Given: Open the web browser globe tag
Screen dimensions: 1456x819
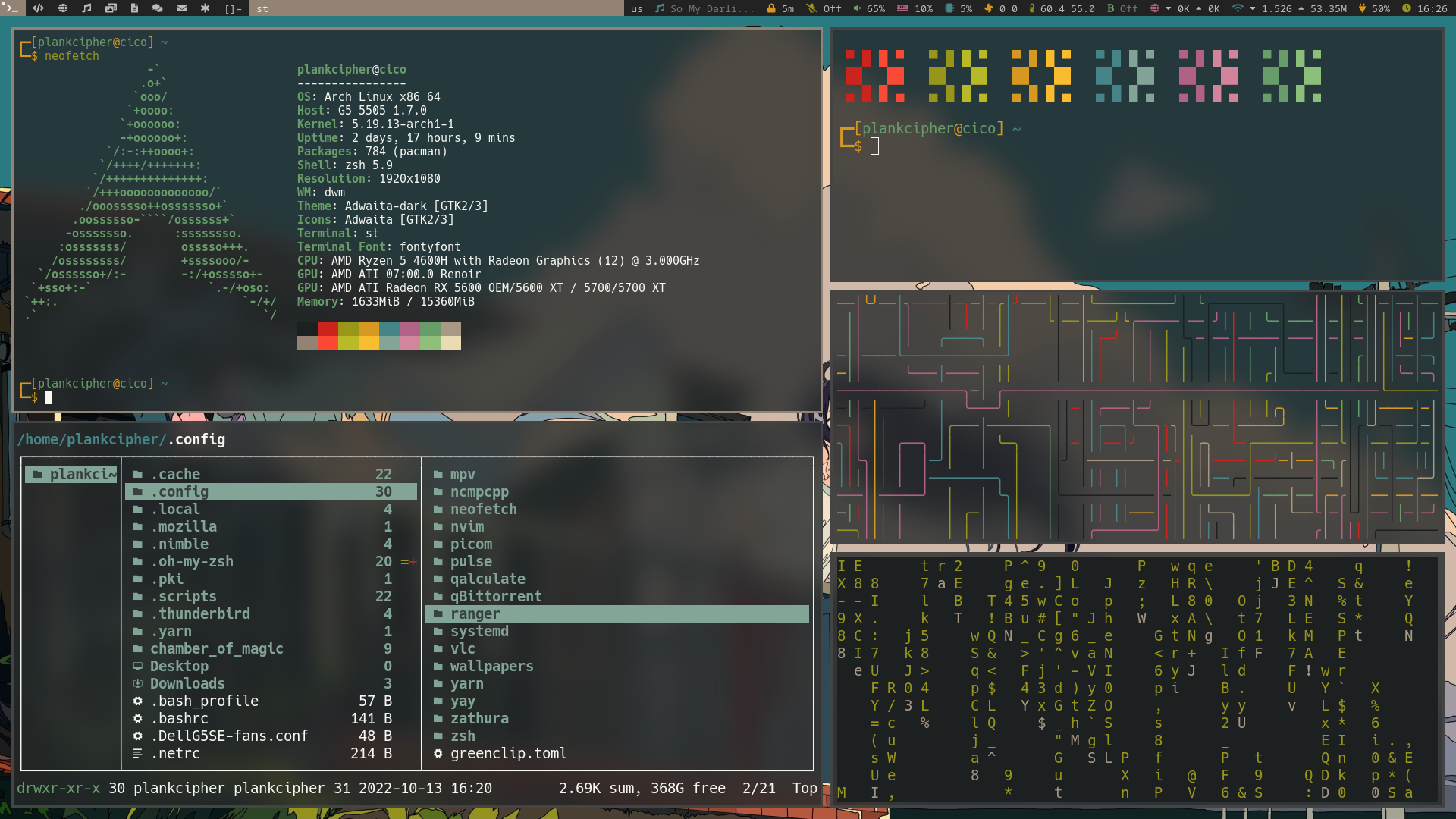Looking at the screenshot, I should click(62, 8).
